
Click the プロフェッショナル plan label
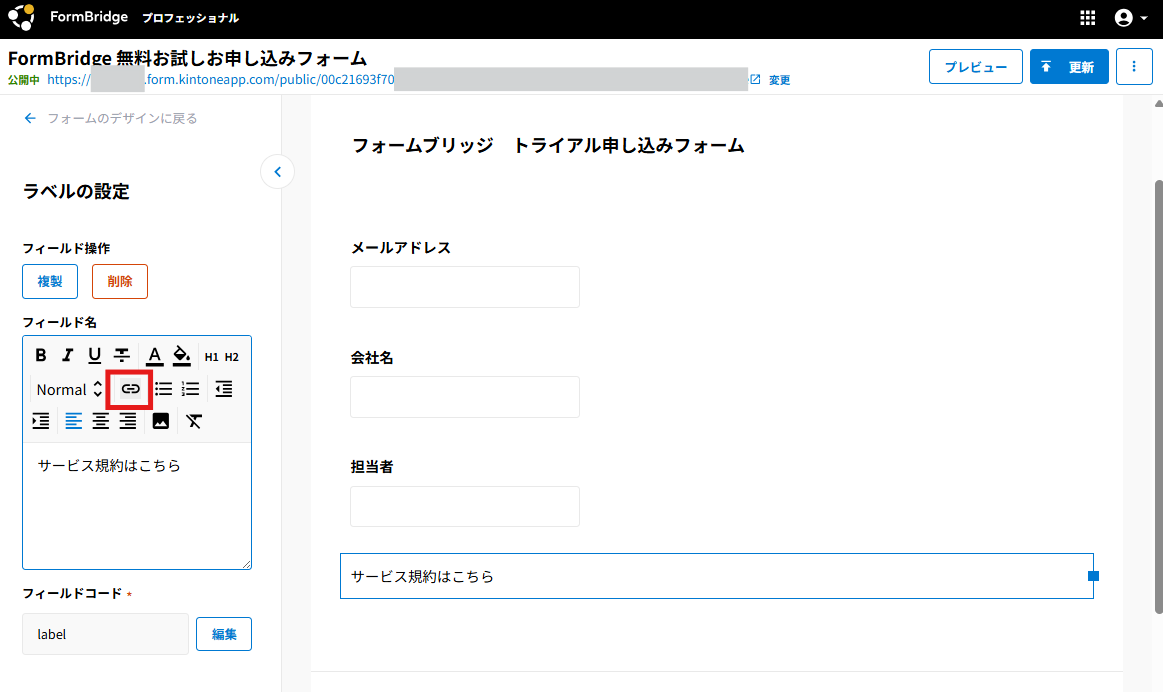tap(190, 18)
